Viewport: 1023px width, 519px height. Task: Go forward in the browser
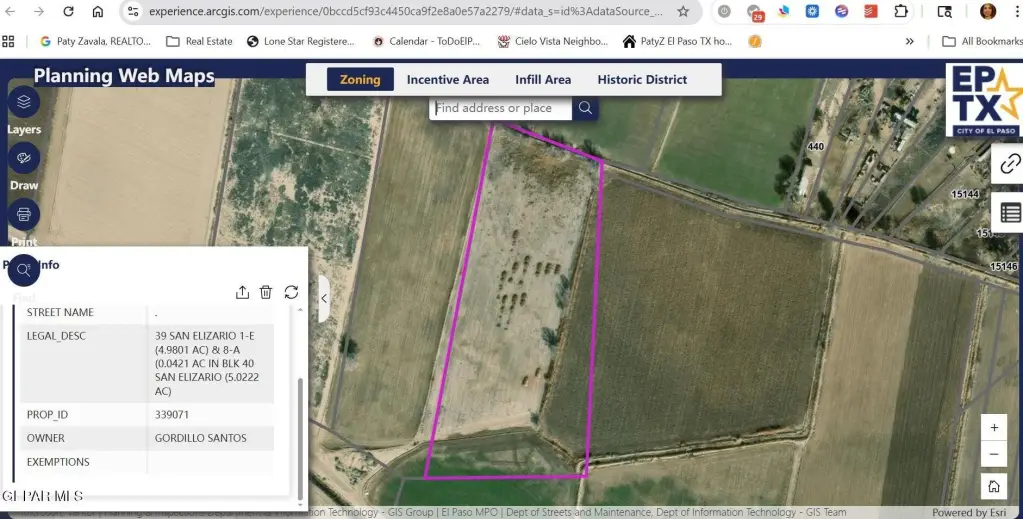coord(39,11)
